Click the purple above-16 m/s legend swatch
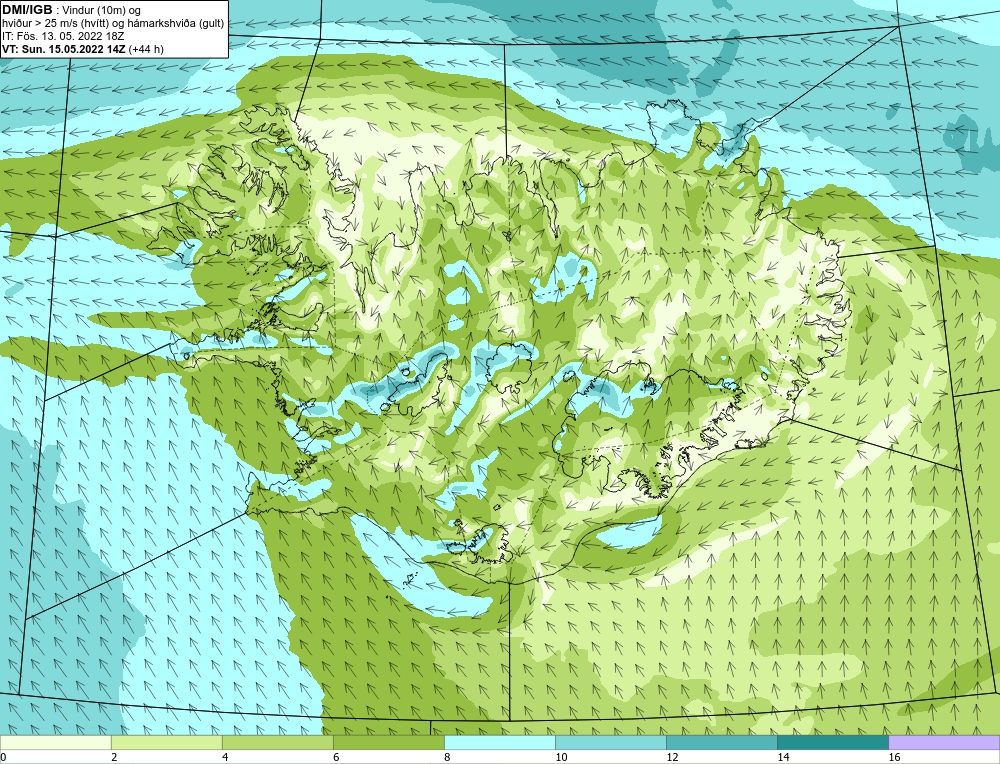1000x764 pixels. coord(944,742)
